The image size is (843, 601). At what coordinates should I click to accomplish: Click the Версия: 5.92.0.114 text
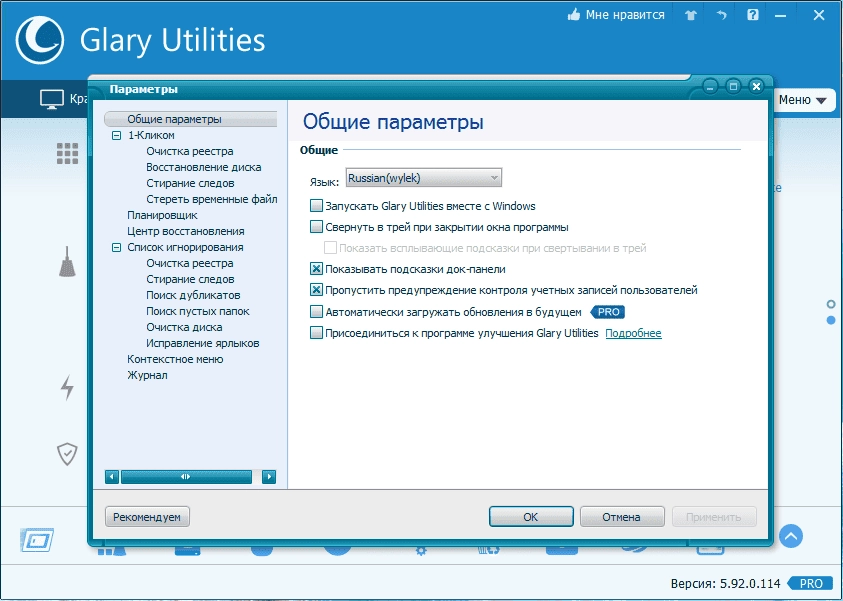[725, 584]
